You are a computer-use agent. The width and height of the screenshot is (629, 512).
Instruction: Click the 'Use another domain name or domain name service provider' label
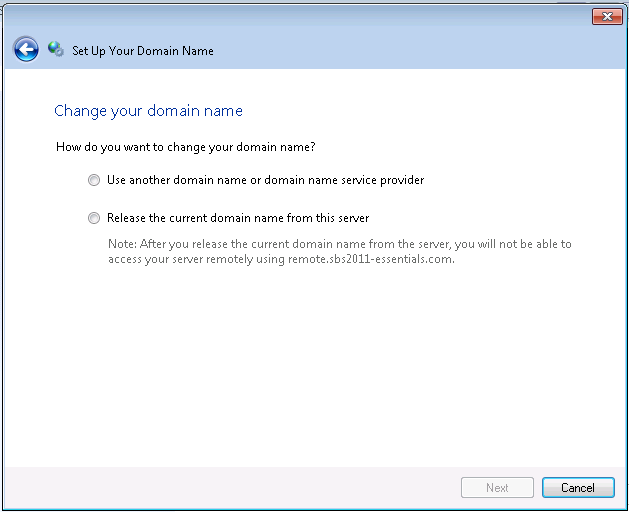(x=265, y=180)
